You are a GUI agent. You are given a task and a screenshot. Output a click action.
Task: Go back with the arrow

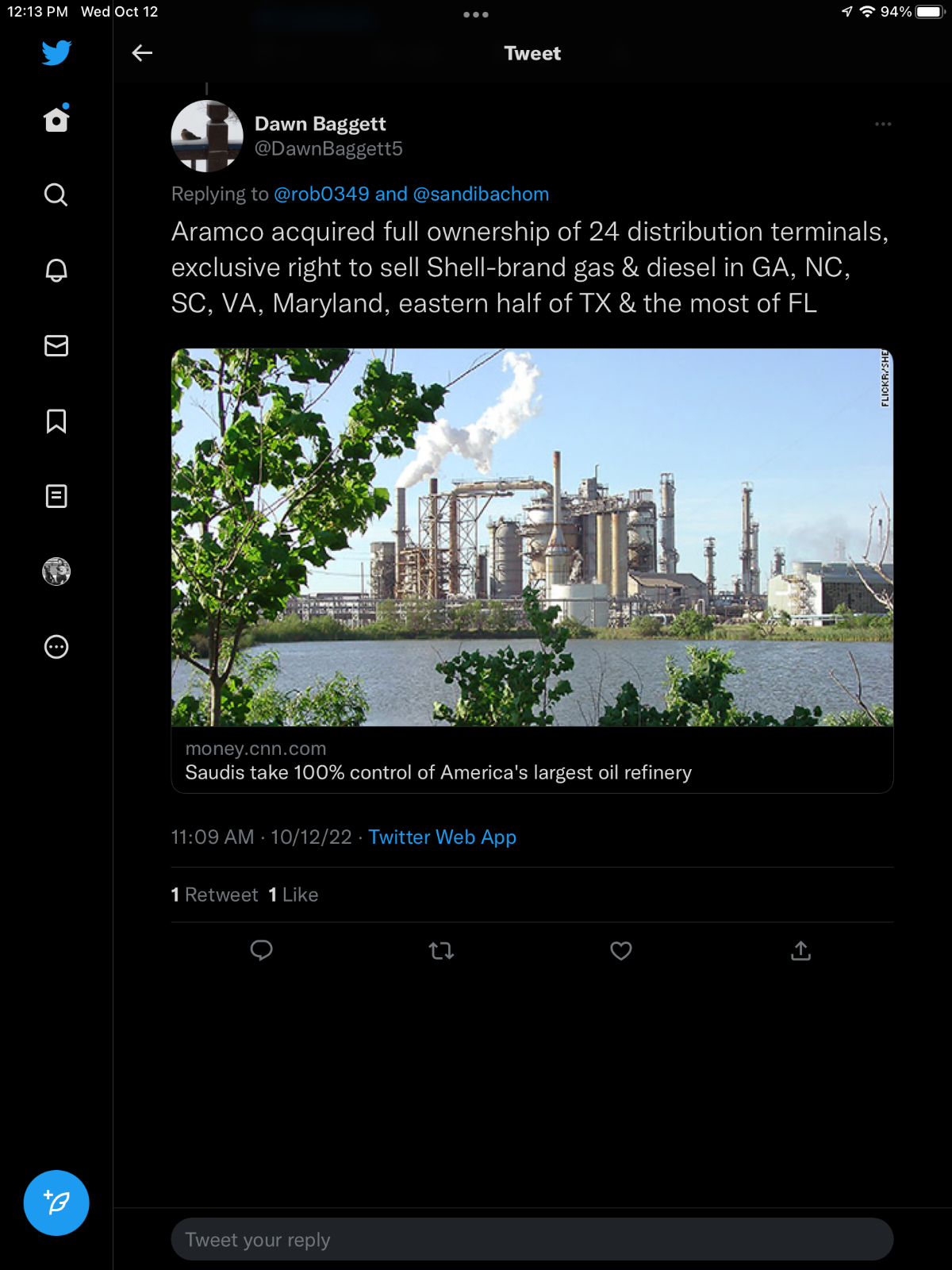[x=142, y=53]
